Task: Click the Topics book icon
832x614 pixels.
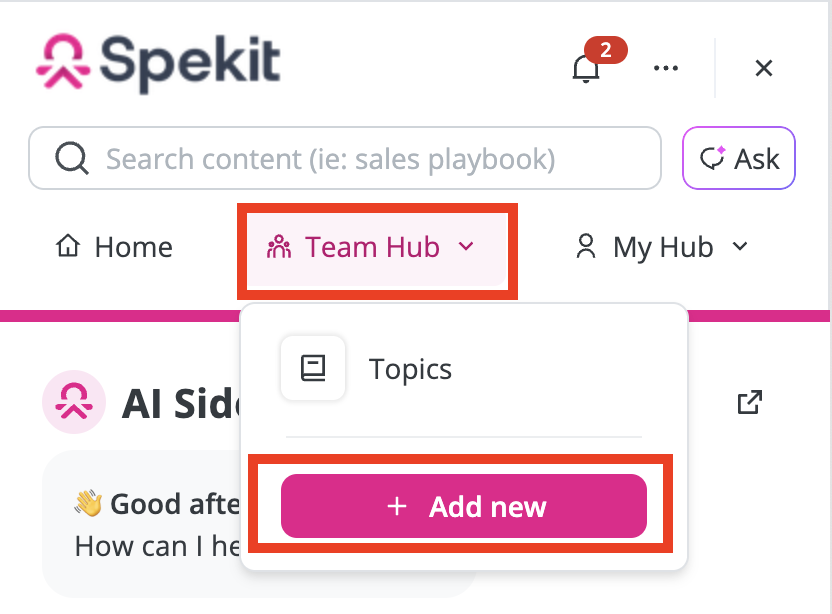Action: (313, 368)
